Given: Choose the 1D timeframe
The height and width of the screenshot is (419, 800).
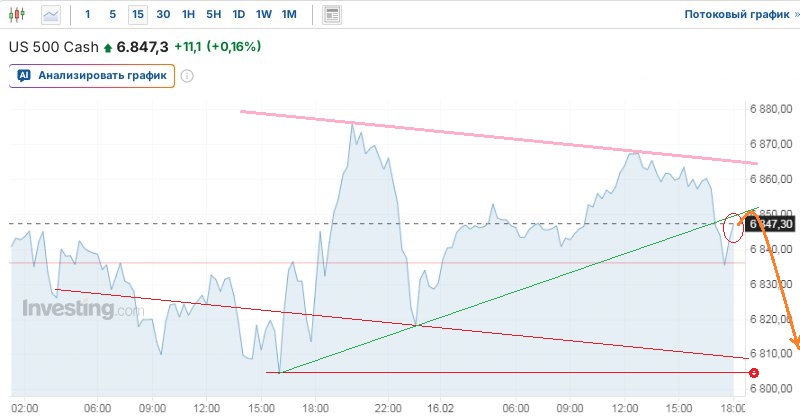Looking at the screenshot, I should click(x=238, y=15).
